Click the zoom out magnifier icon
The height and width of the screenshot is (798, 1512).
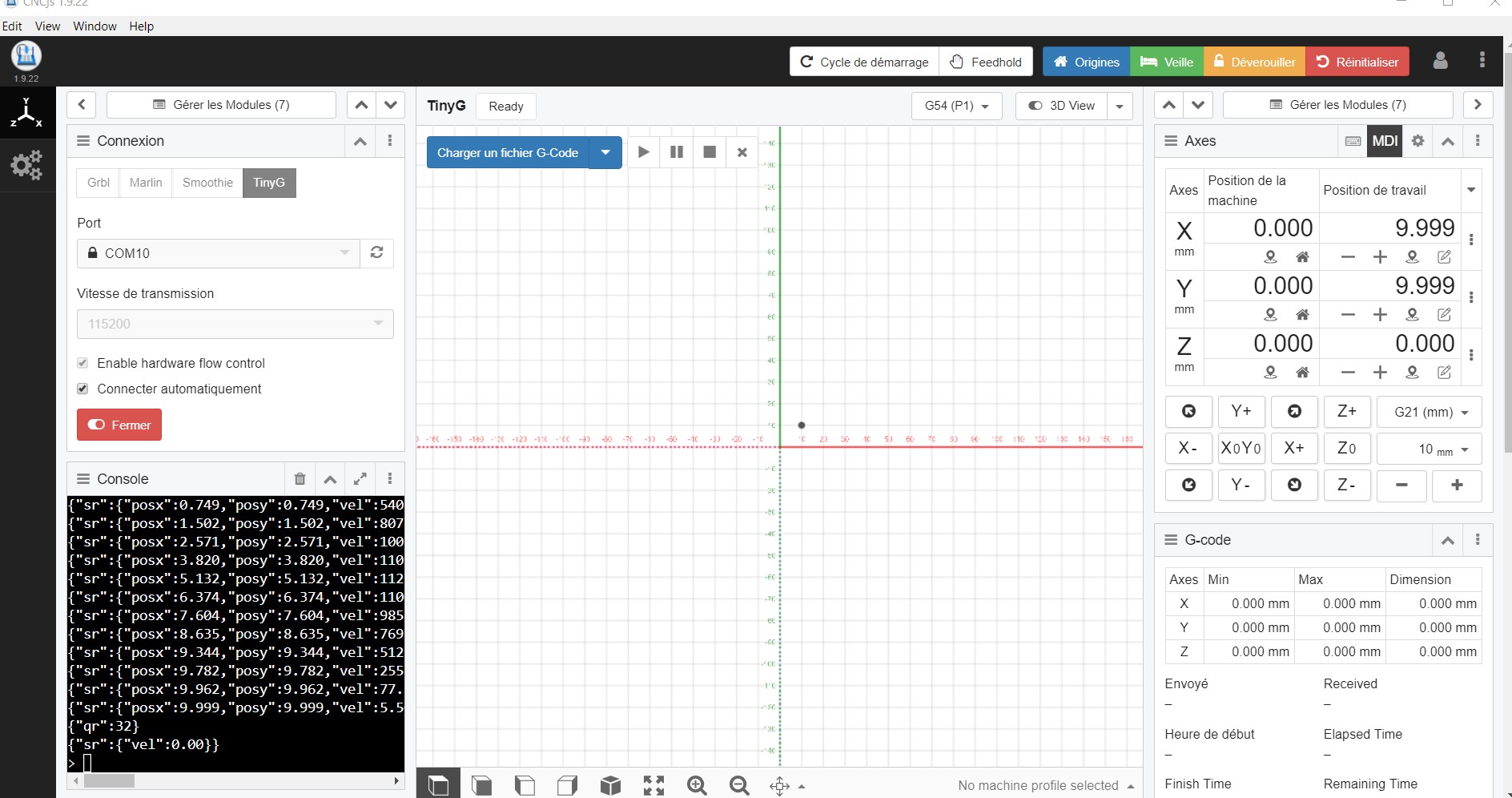[x=739, y=786]
